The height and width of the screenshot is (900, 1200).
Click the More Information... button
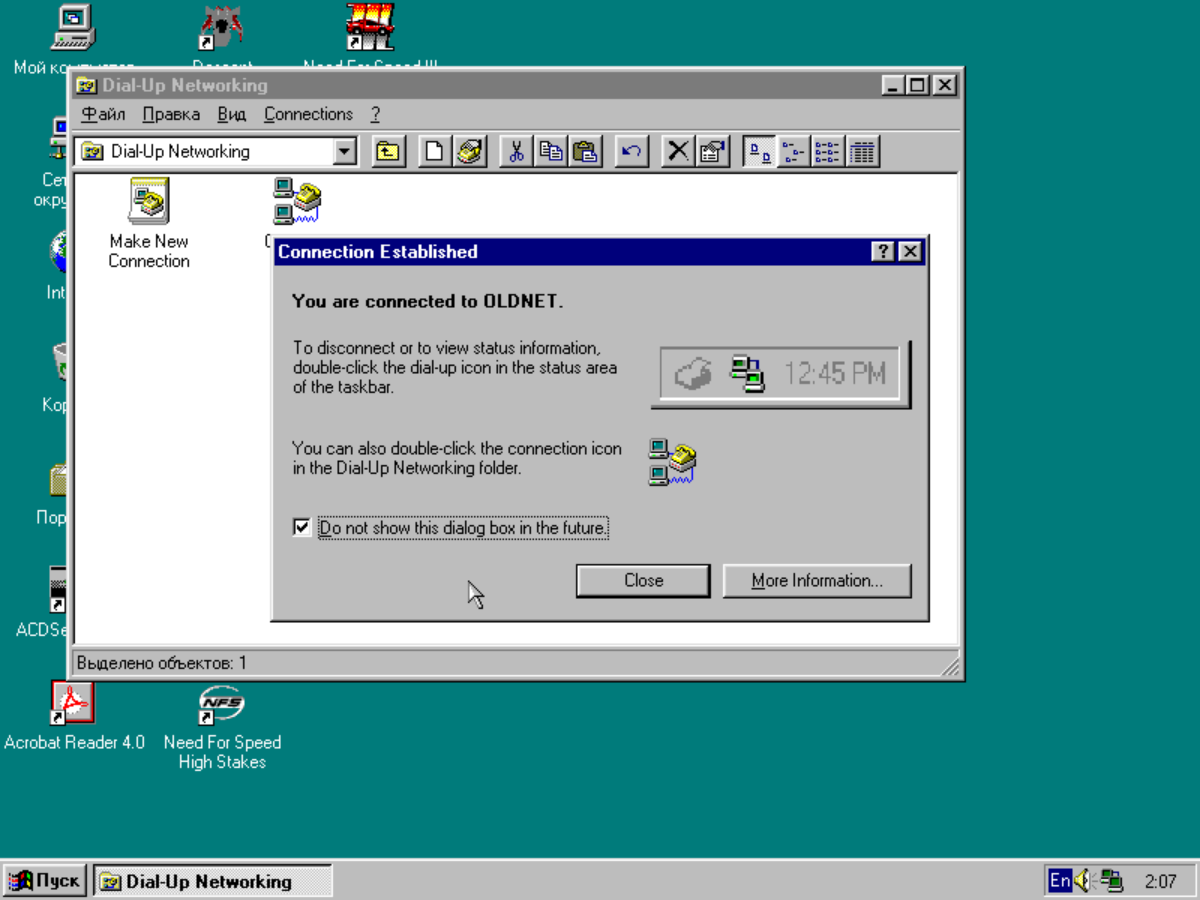816,581
